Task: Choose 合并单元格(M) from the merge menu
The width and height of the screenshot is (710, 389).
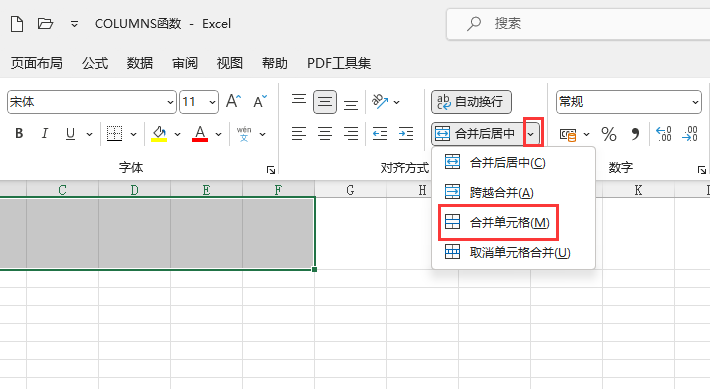Action: tap(513, 222)
